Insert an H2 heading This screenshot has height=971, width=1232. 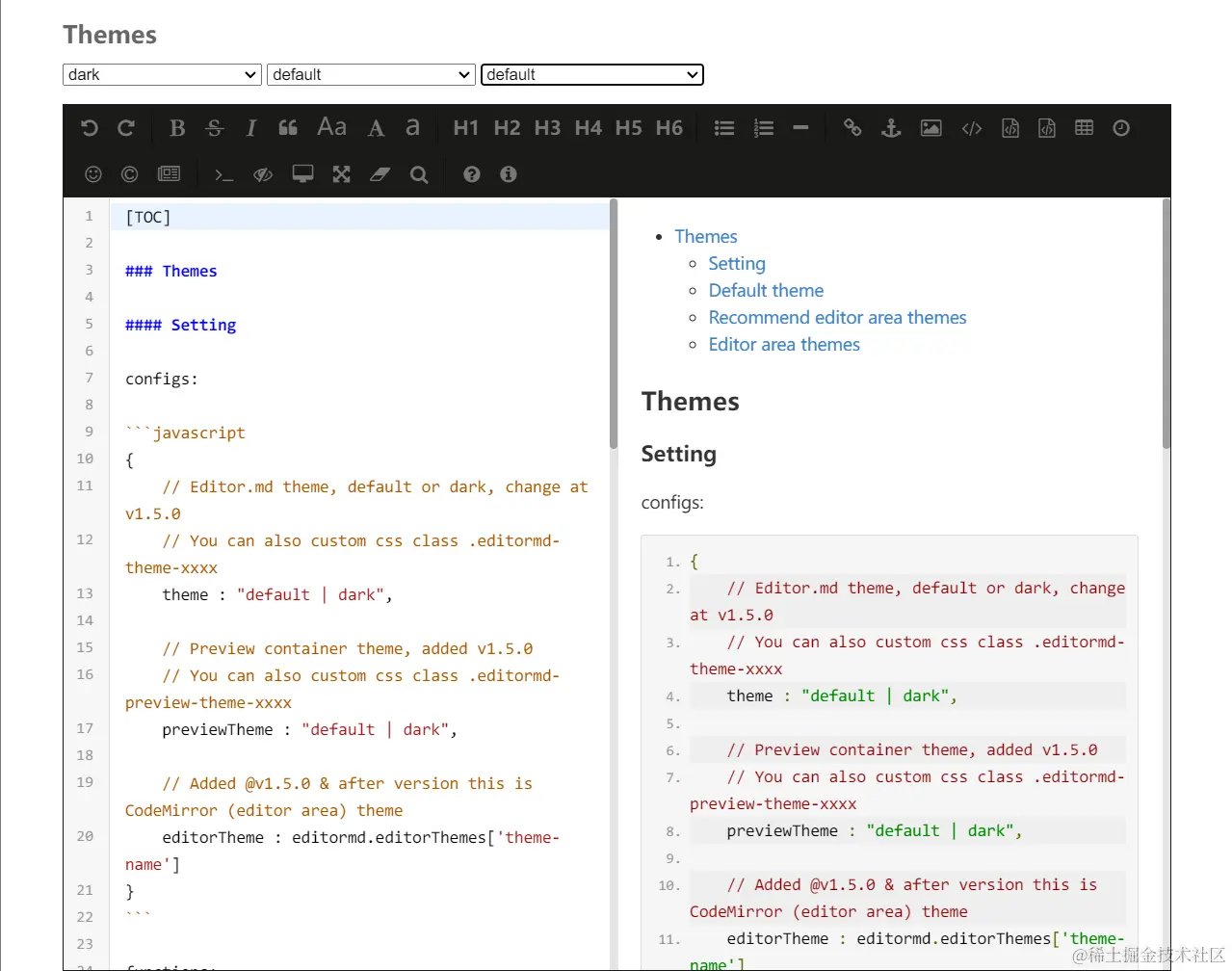click(507, 128)
